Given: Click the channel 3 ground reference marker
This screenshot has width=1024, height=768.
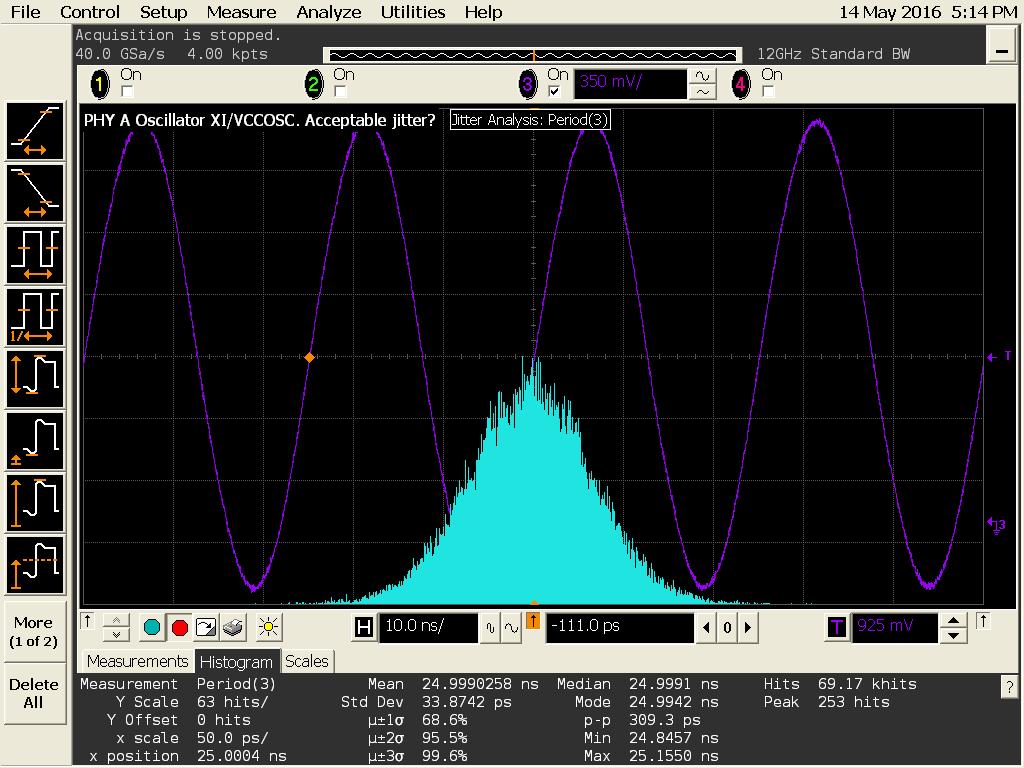Looking at the screenshot, I should (x=997, y=524).
